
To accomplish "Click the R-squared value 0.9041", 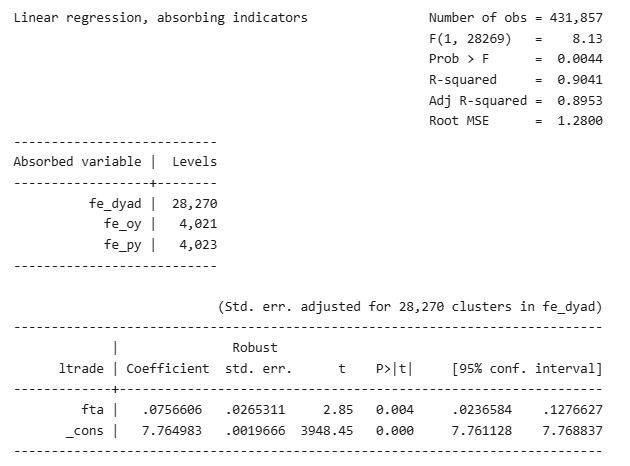I will coord(580,80).
